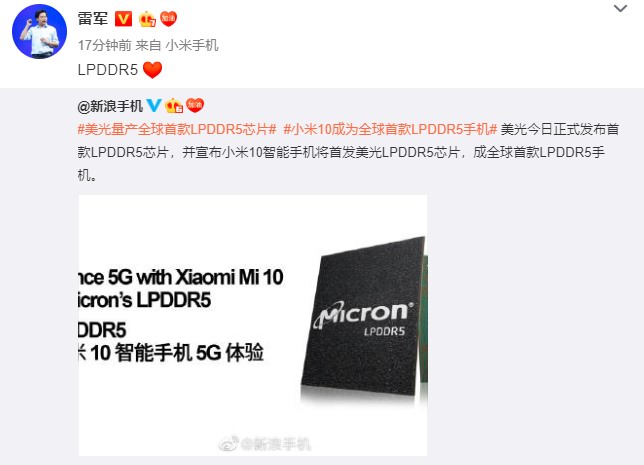
Task: Open Lei Jun's profile avatar
Action: coord(39,32)
